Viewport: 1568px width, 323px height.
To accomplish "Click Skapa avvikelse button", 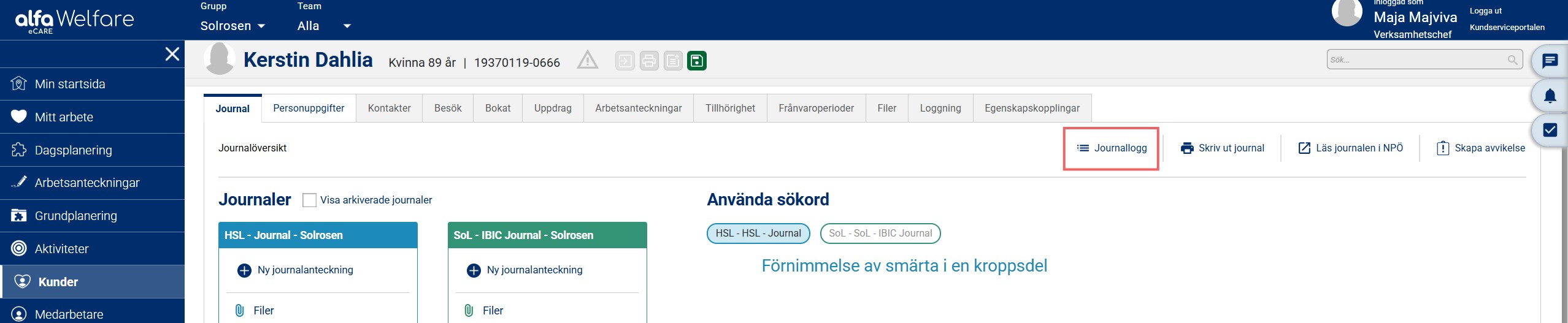I will (x=1481, y=148).
